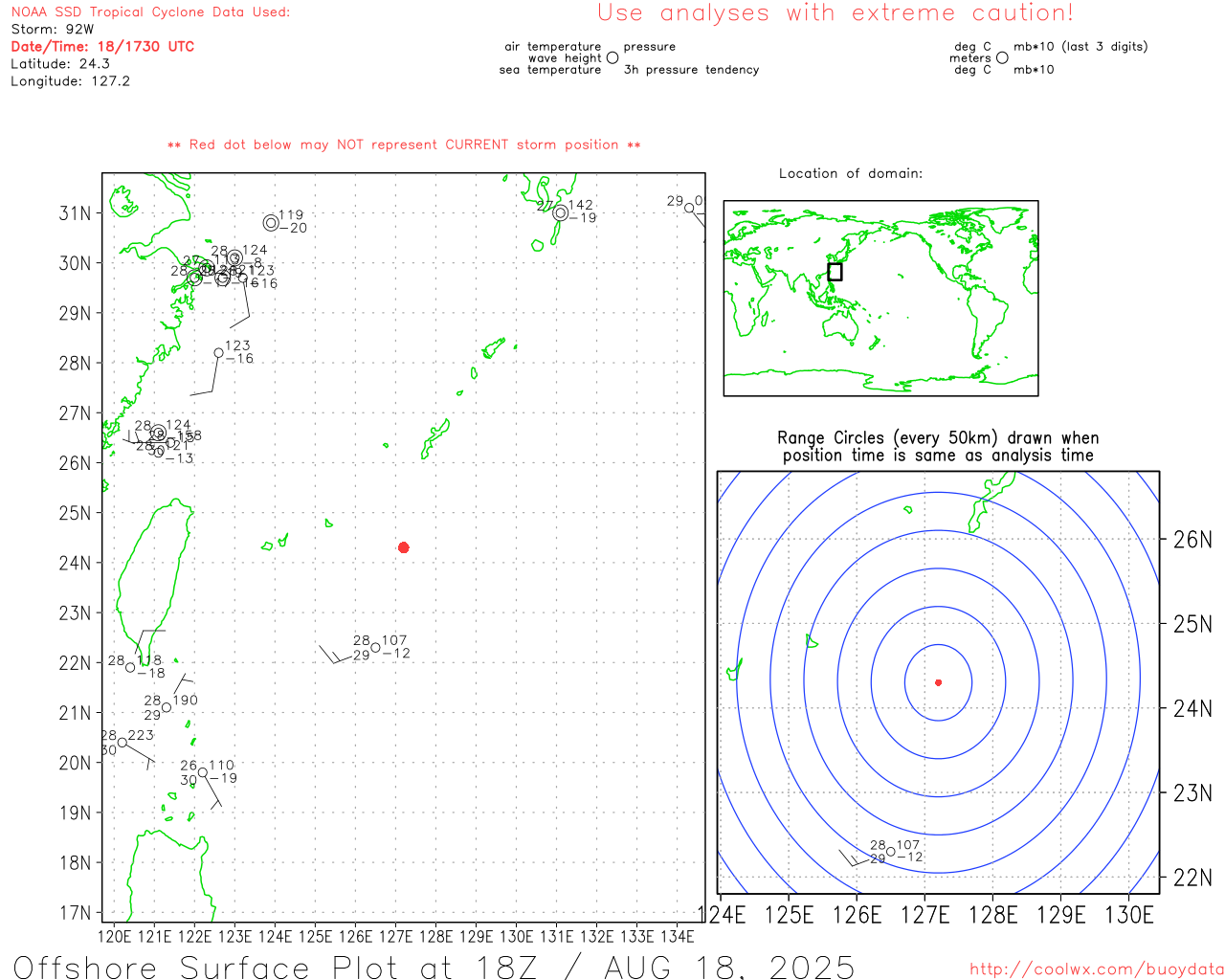This screenshot has height=980, width=1225.
Task: Click the station circle labeled 29 0 at top right
Action: (x=688, y=208)
